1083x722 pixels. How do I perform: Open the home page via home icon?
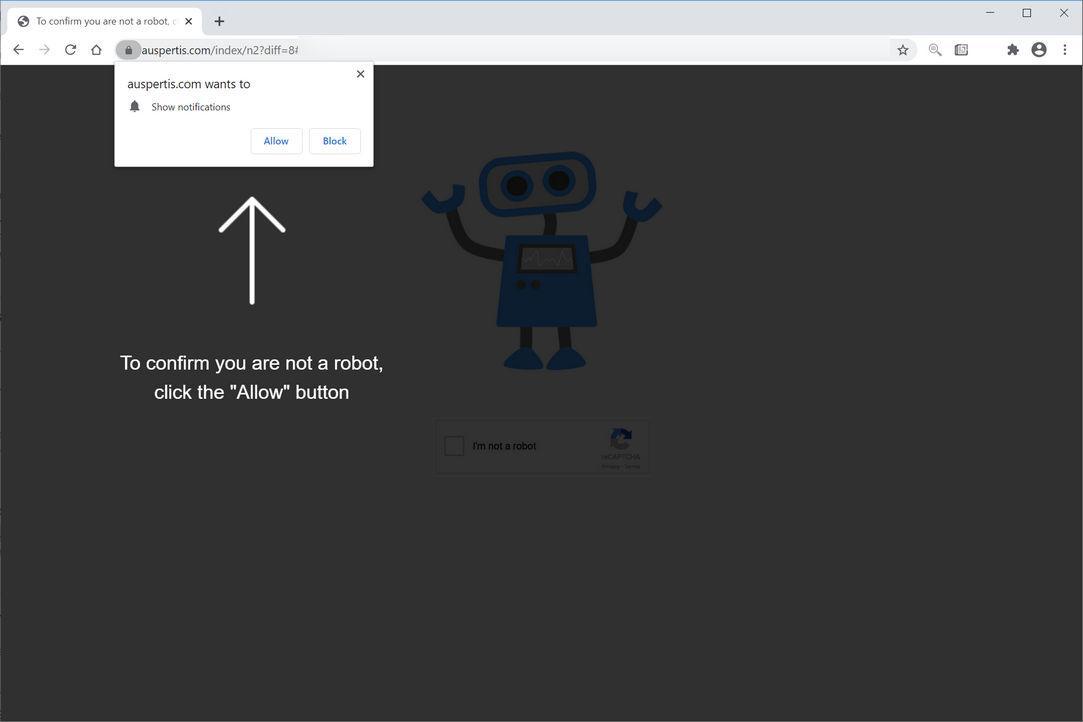[97, 49]
